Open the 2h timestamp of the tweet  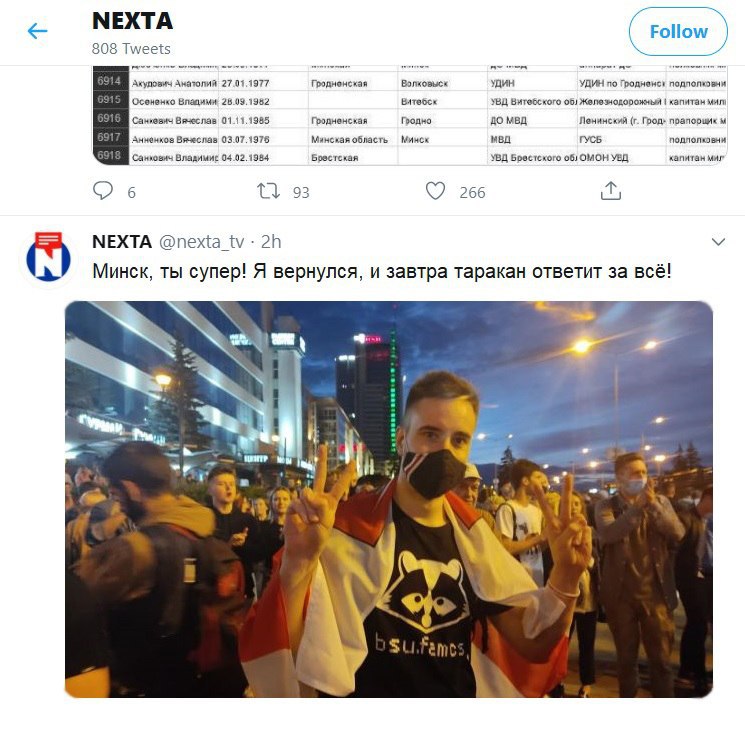point(271,242)
